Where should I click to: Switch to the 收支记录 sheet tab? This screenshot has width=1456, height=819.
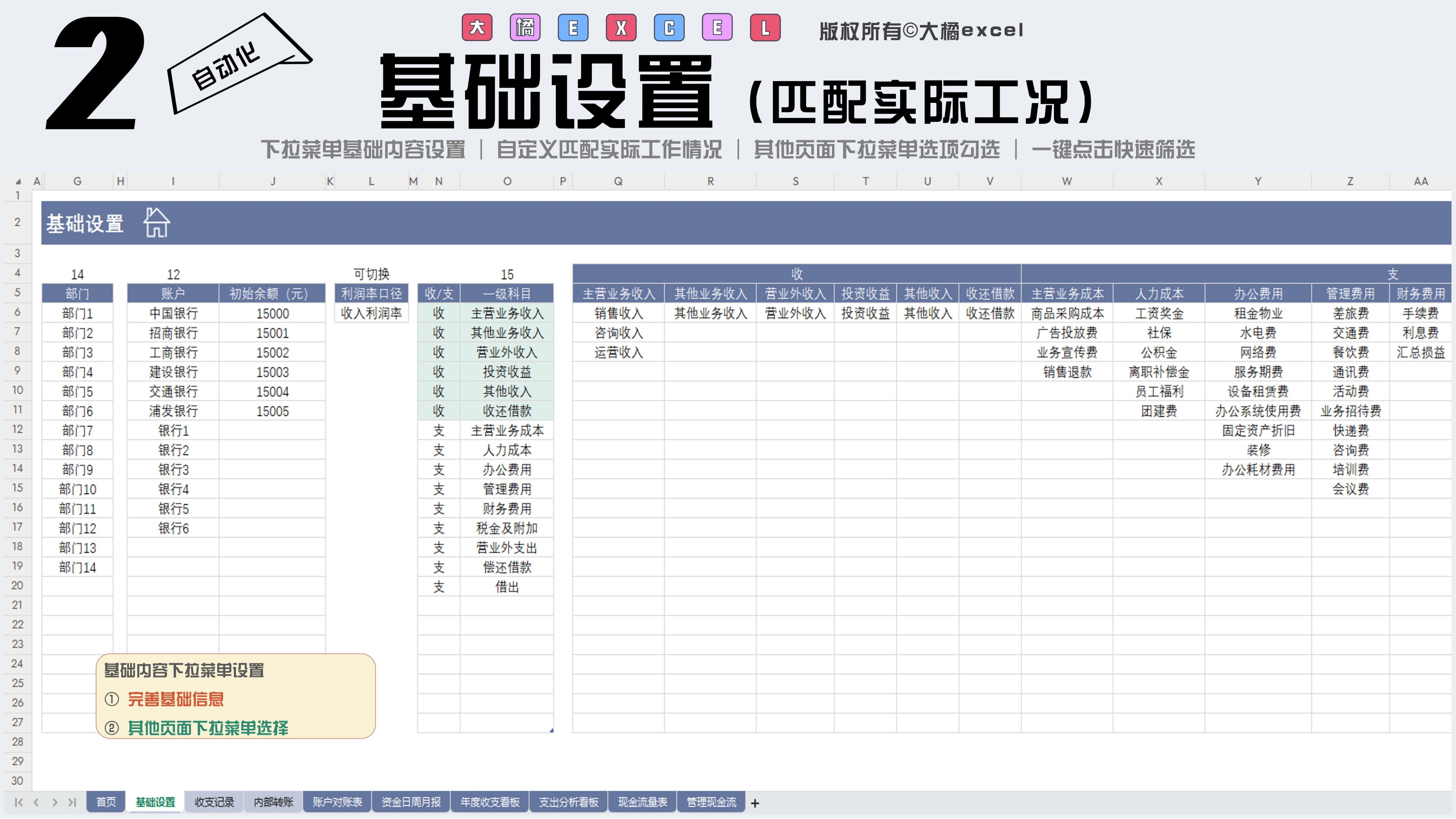coord(214,802)
